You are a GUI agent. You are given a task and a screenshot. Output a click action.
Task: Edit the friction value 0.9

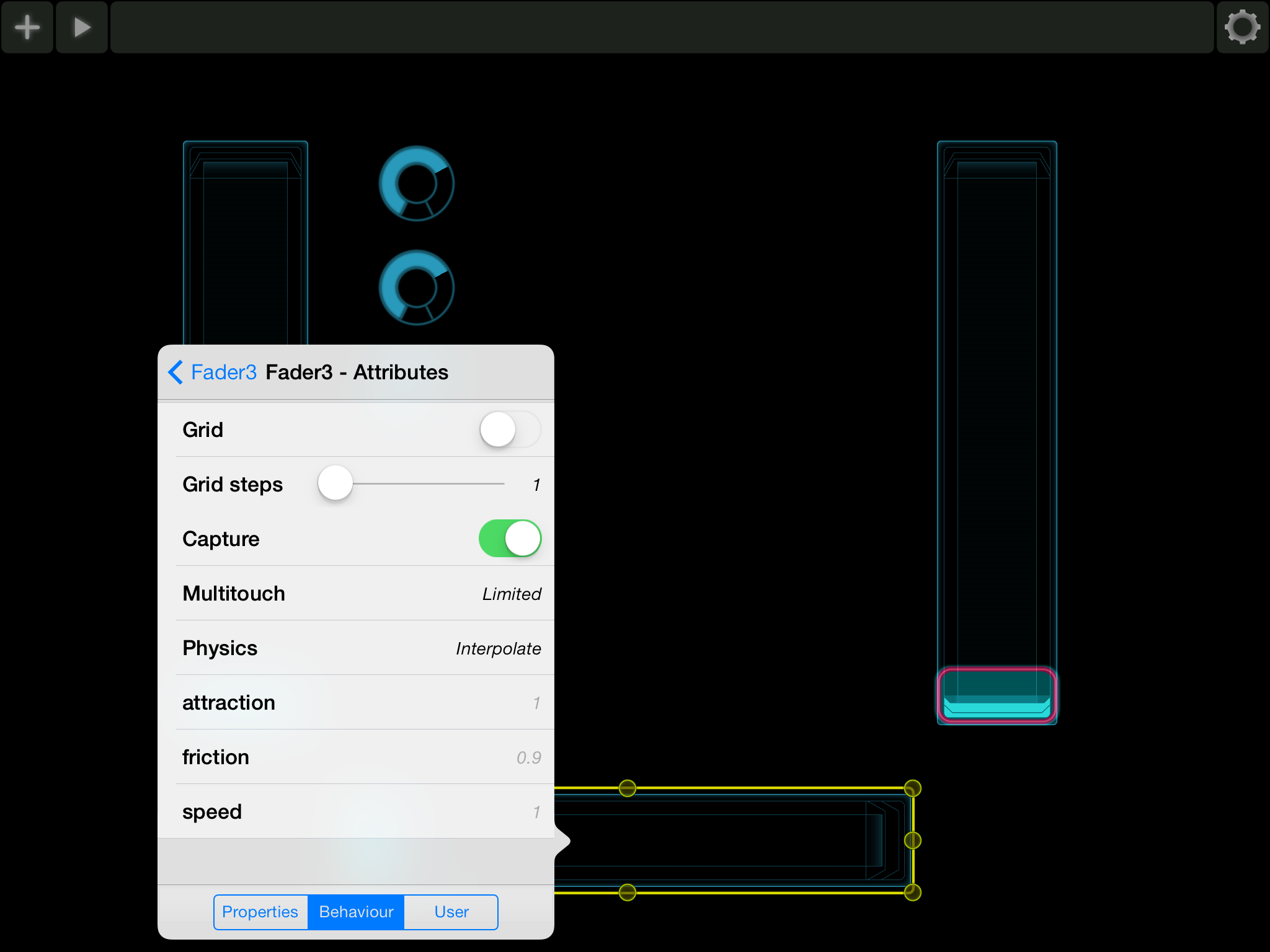(528, 757)
